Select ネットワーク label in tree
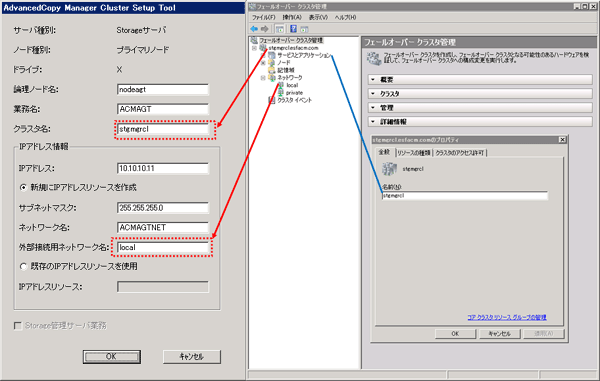Image resolution: width=600 pixels, height=381 pixels. coord(290,78)
